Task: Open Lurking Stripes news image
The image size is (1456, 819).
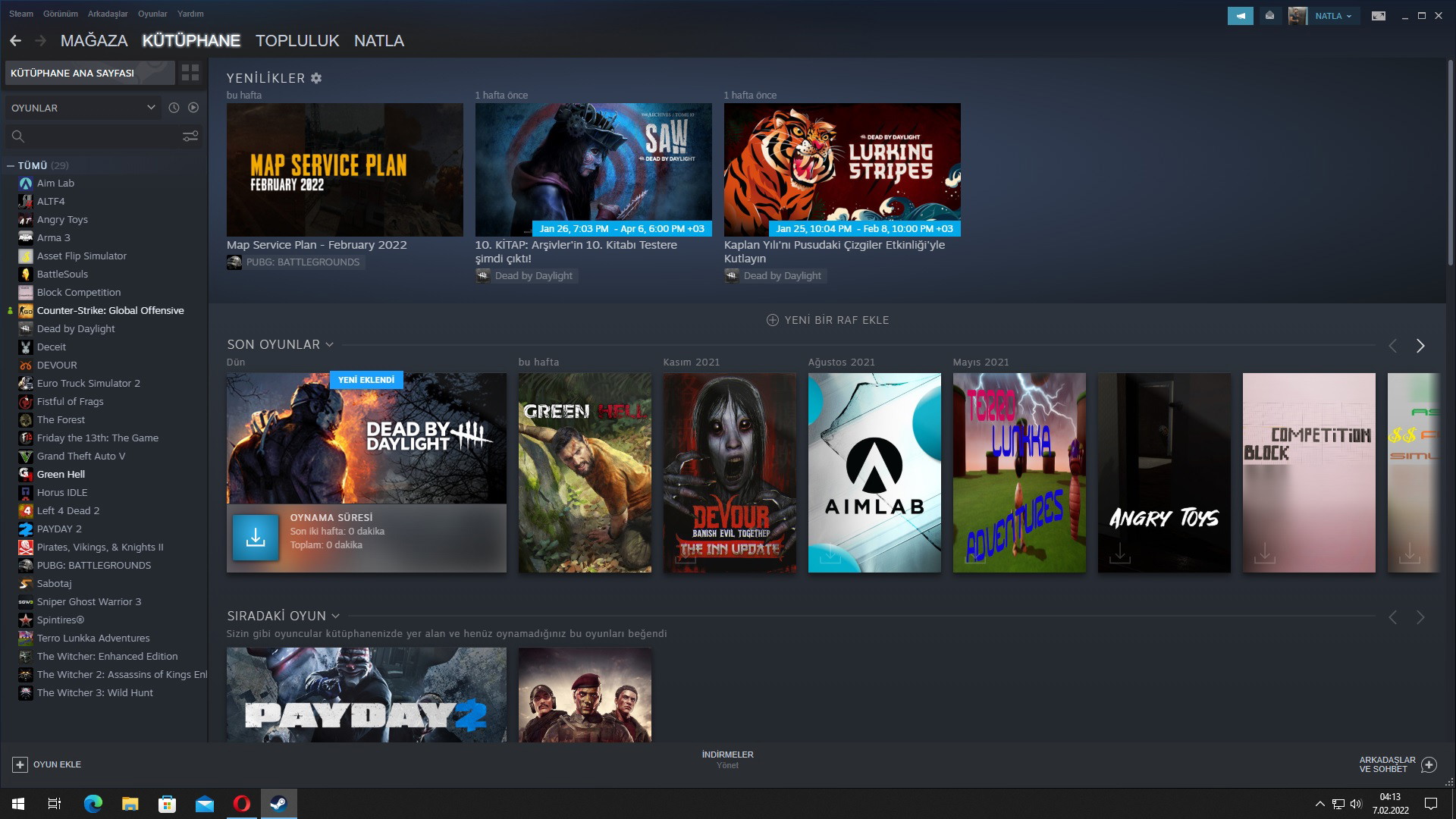Action: tap(842, 170)
